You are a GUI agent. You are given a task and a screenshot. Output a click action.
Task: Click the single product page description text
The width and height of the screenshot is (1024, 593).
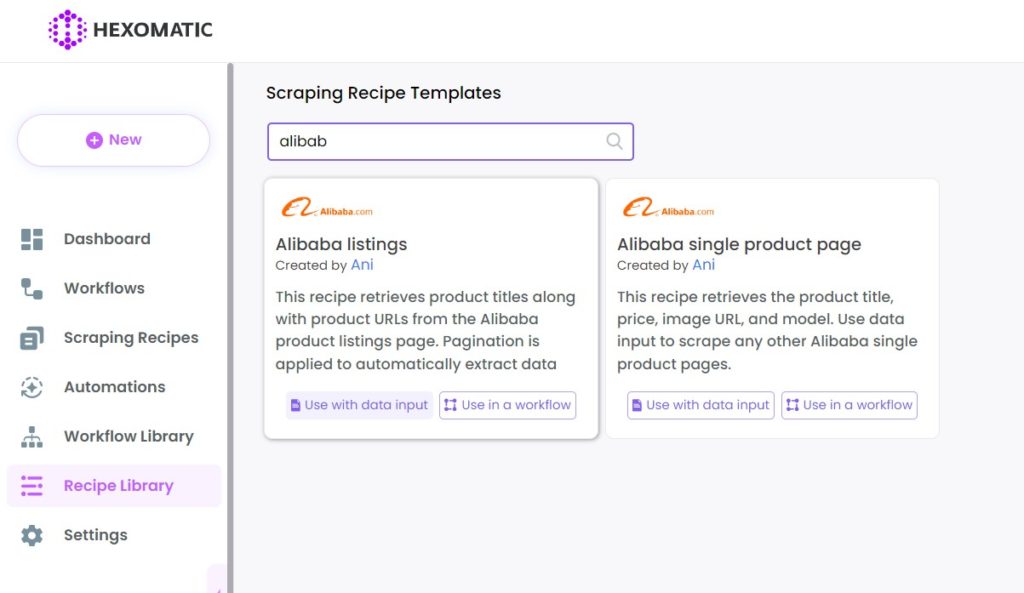[767, 330]
